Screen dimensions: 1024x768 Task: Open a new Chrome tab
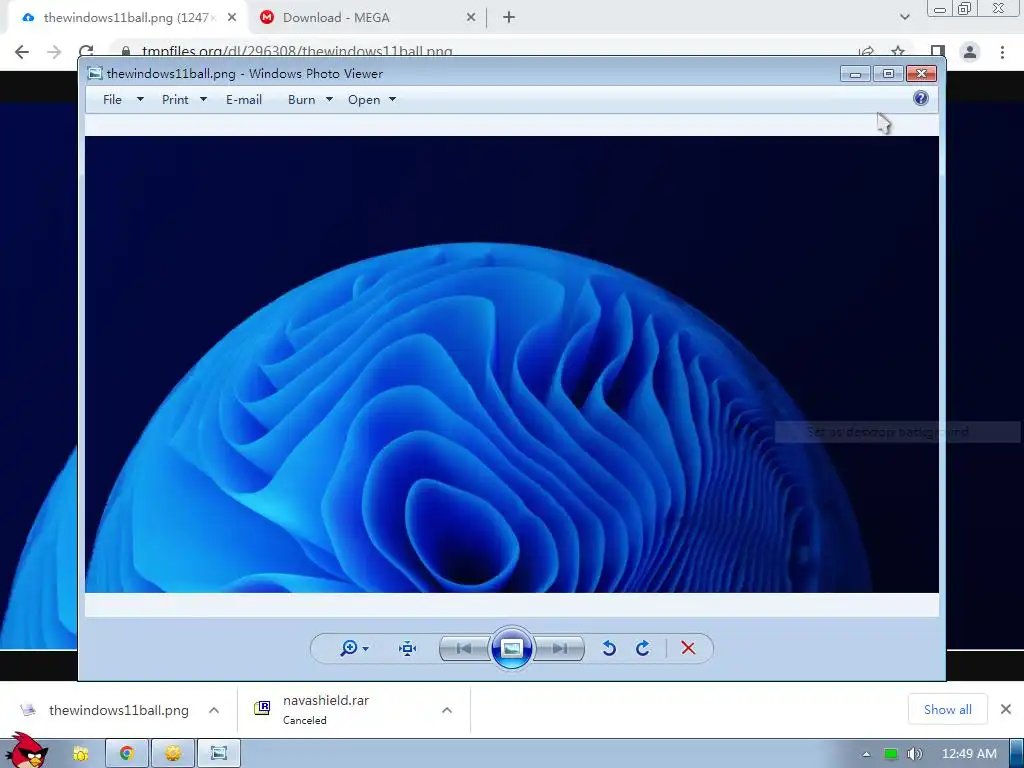coord(509,18)
